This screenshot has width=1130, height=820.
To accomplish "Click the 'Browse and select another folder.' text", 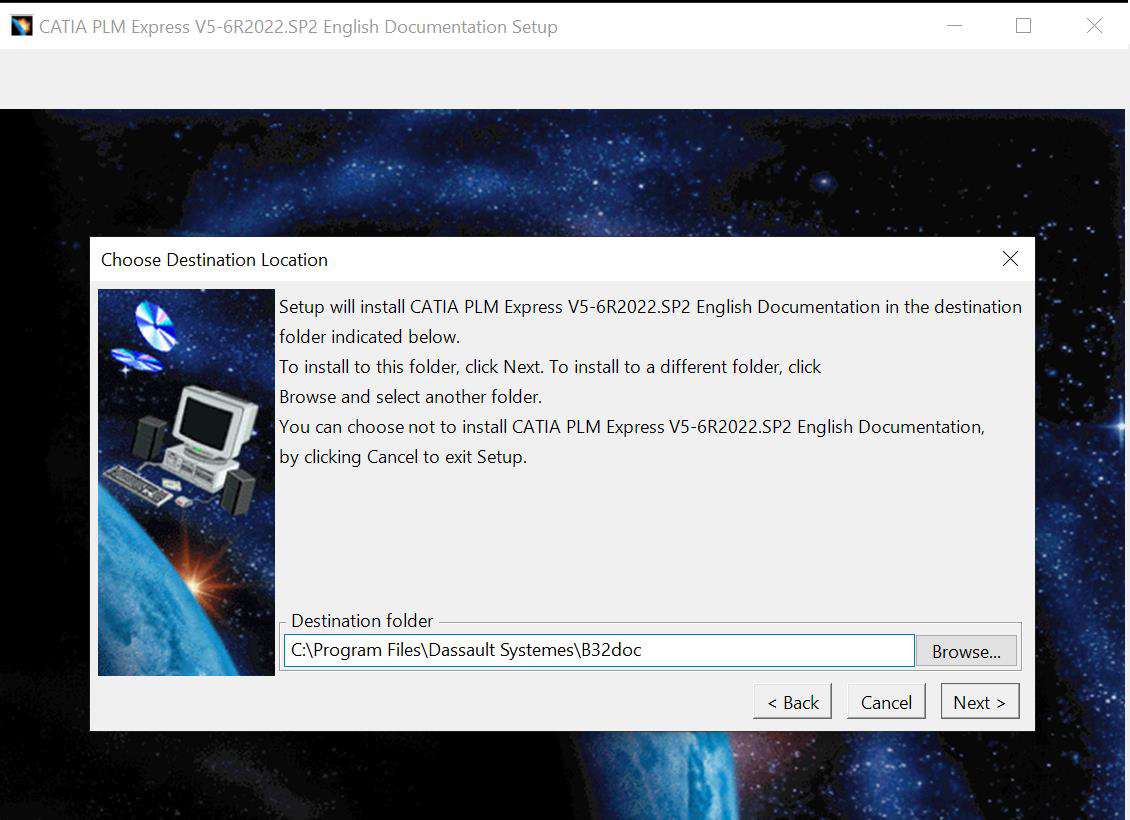I will point(410,396).
